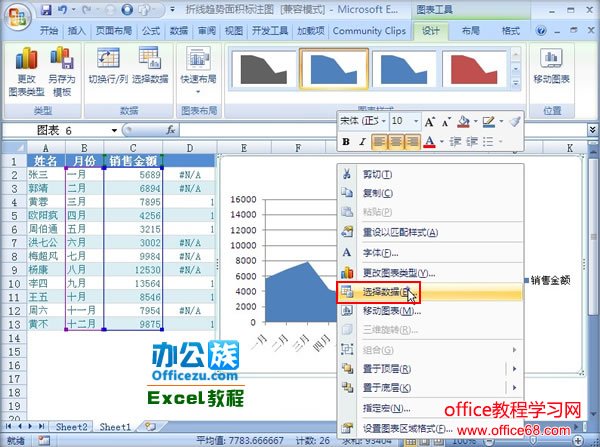
Task: Choose 剪切(T) from context menu
Action: click(430, 175)
